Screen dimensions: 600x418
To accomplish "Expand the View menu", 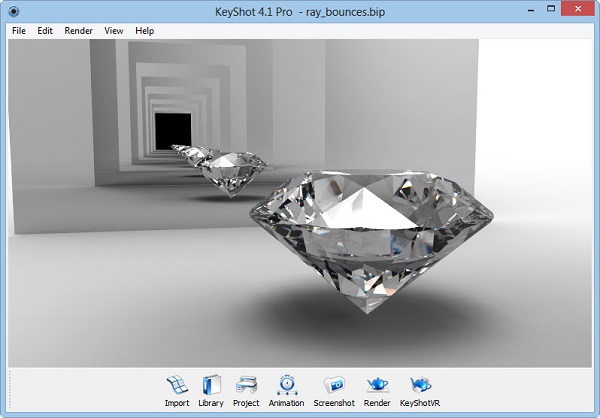I will (x=114, y=31).
